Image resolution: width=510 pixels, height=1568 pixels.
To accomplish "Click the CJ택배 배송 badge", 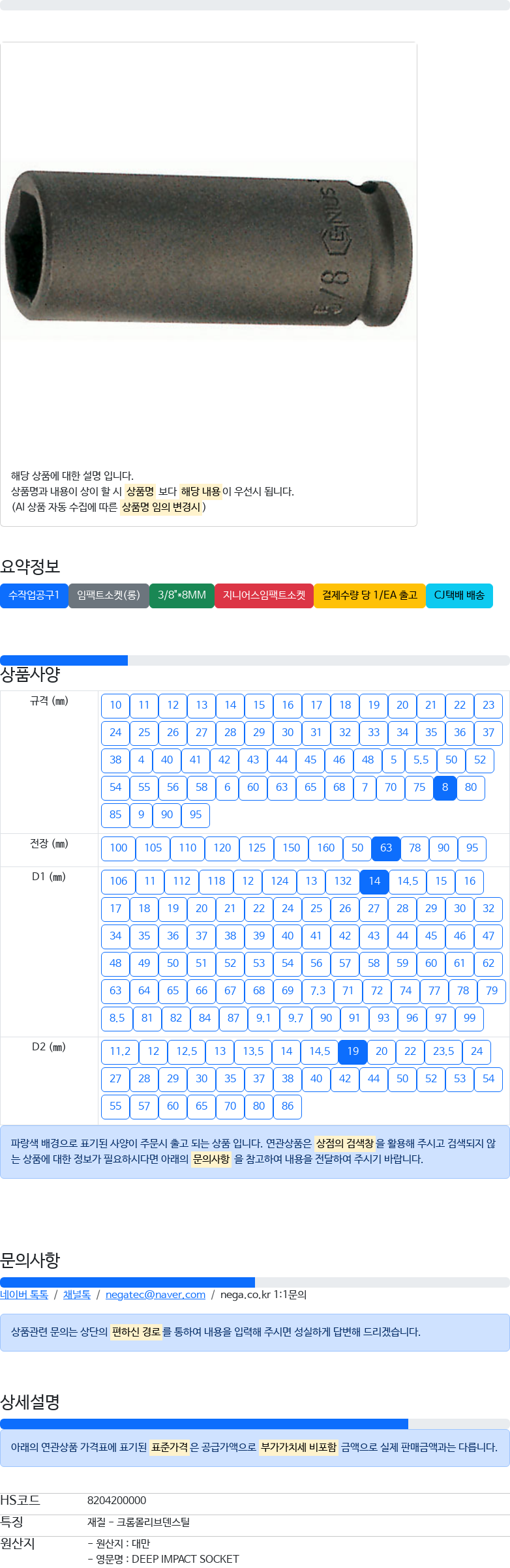I will [459, 595].
